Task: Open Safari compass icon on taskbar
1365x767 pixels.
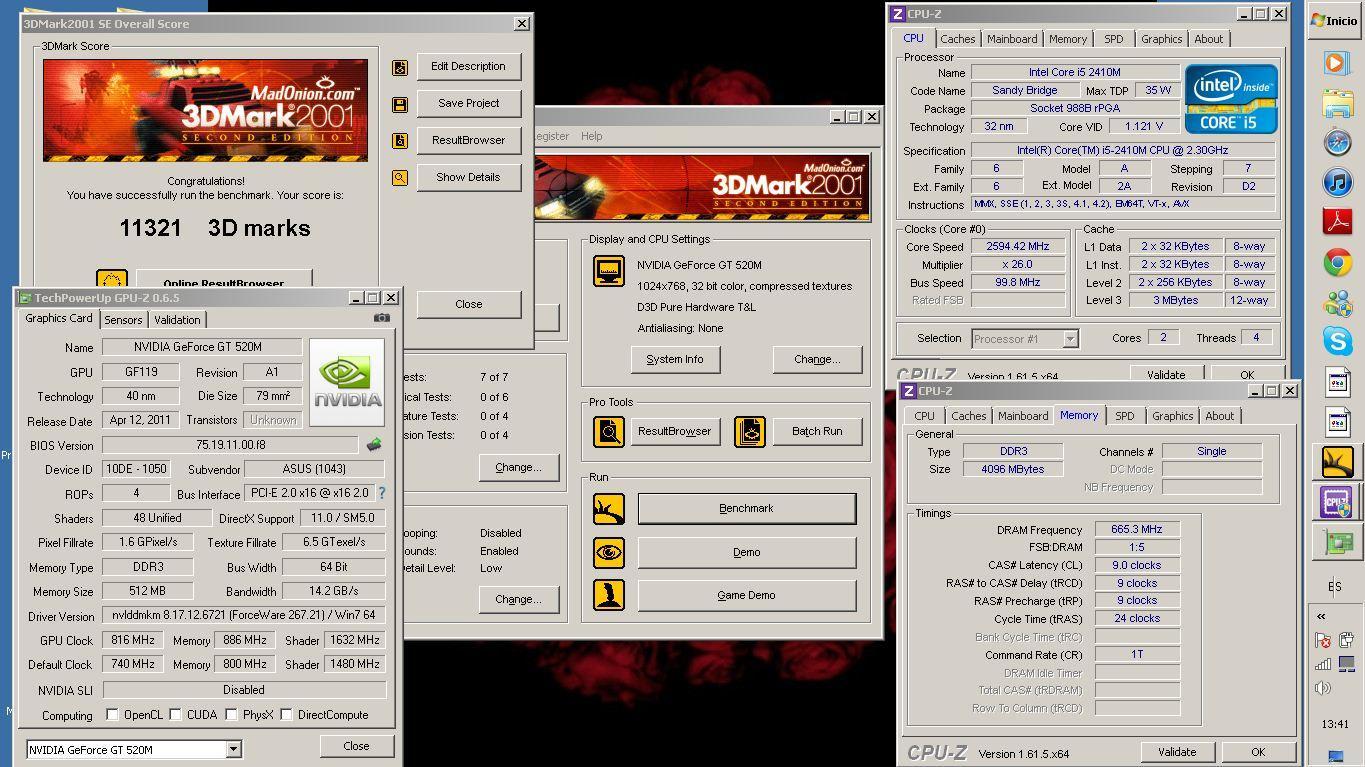Action: pos(1337,142)
